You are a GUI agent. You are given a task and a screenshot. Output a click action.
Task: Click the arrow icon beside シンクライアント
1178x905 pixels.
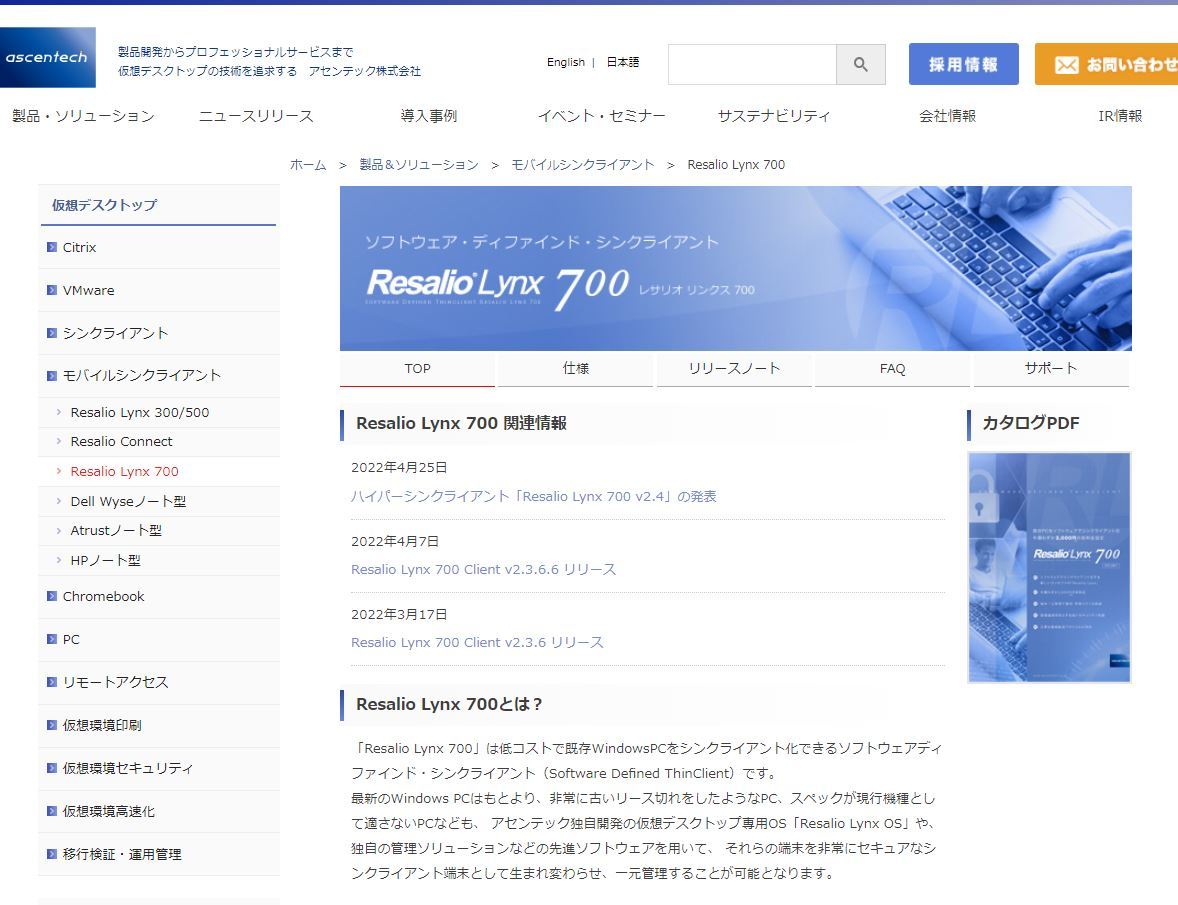(x=52, y=333)
